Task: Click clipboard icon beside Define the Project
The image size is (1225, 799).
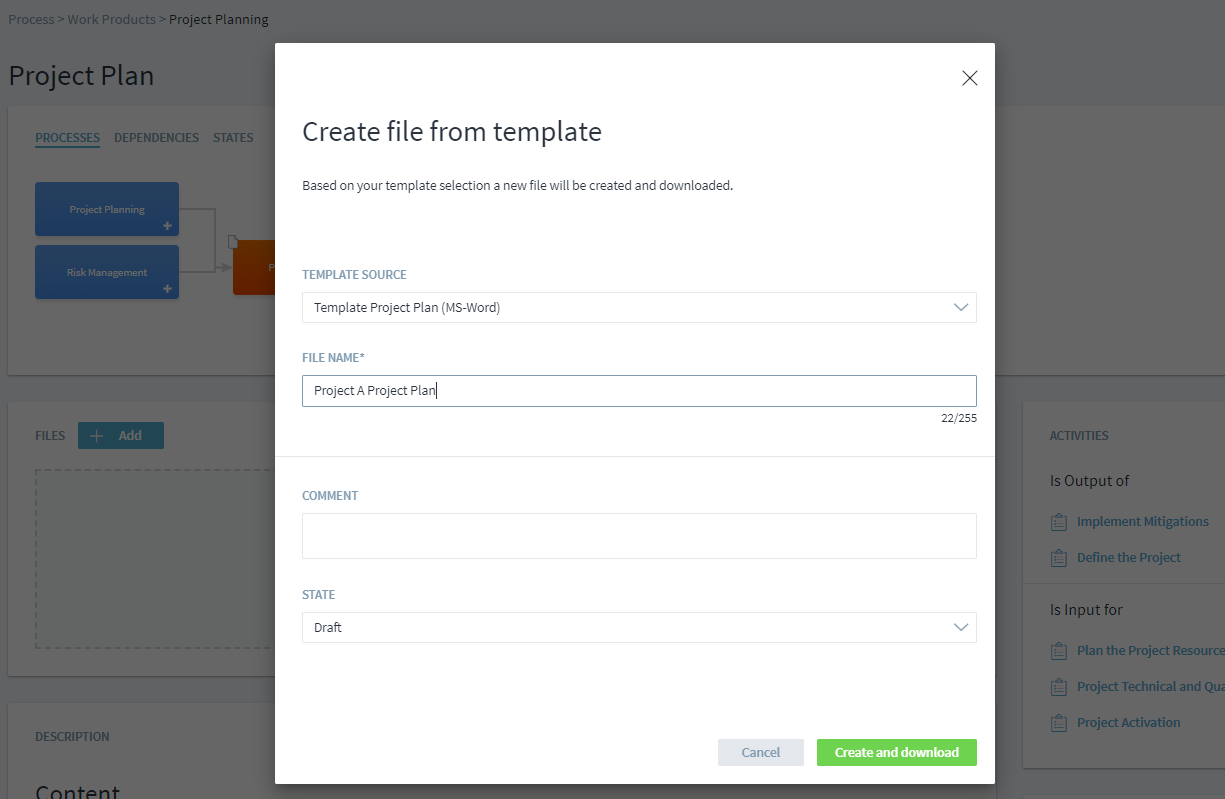Action: coord(1059,558)
